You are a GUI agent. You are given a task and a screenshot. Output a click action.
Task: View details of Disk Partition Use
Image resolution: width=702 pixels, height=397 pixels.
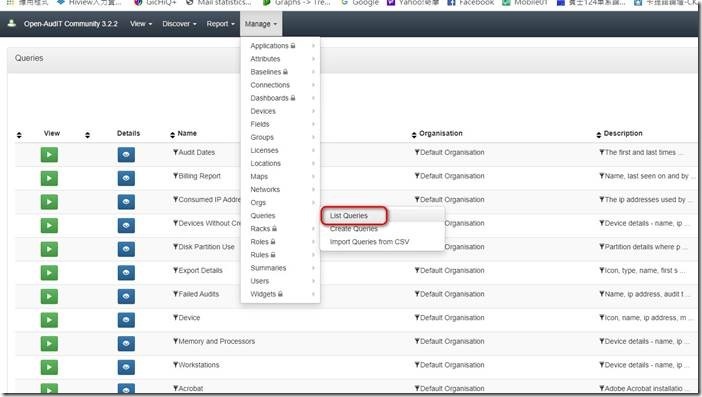(126, 249)
